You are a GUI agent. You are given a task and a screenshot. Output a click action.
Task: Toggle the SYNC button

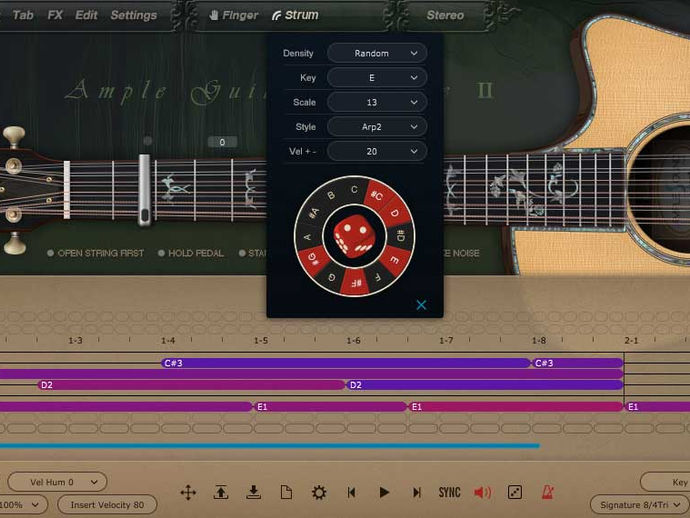[x=449, y=492]
